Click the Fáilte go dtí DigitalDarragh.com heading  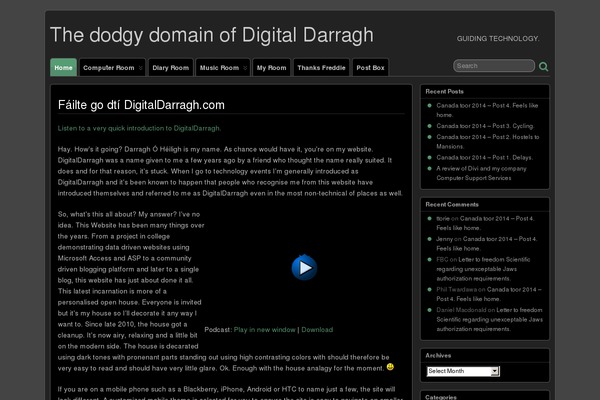click(x=141, y=105)
